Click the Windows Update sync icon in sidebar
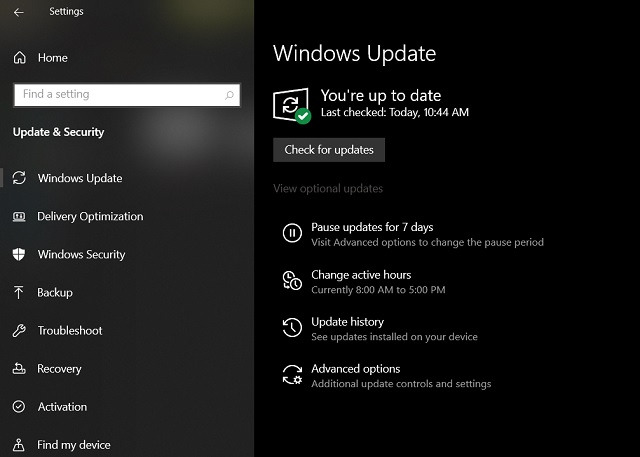Screen dimensions: 640x457 (x=19, y=178)
